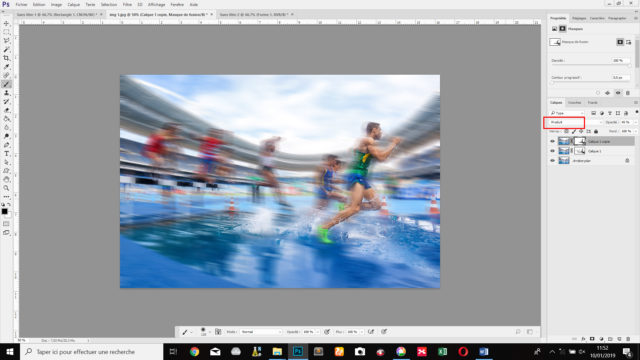Select the Hand tool

[6, 180]
